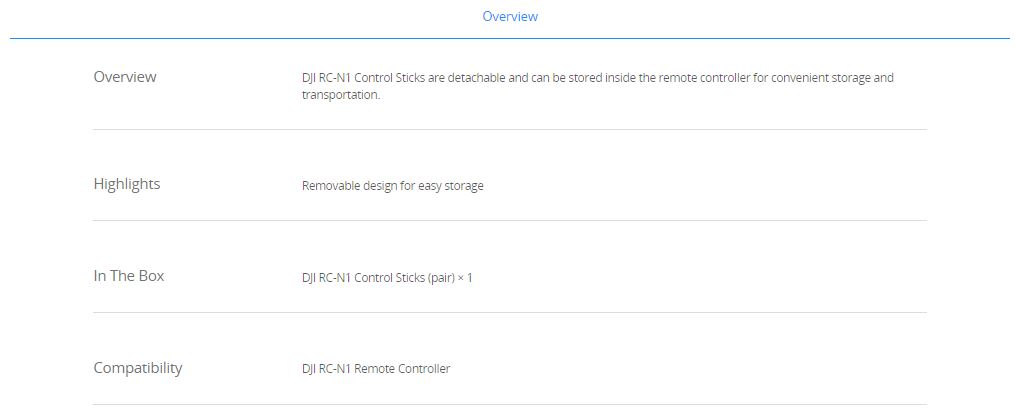This screenshot has width=1015, height=418.
Task: Click 'DJI RC-N1 Control Sticks (pair) × 1' text
Action: pos(387,278)
